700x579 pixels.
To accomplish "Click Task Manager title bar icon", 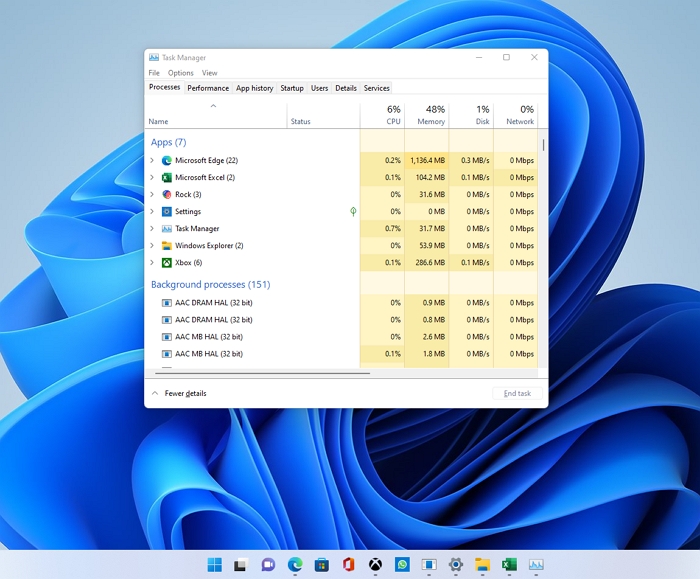I will pos(154,57).
